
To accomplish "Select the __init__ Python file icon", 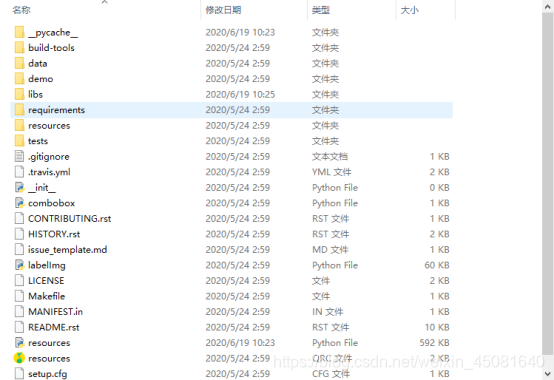I will 19,188.
